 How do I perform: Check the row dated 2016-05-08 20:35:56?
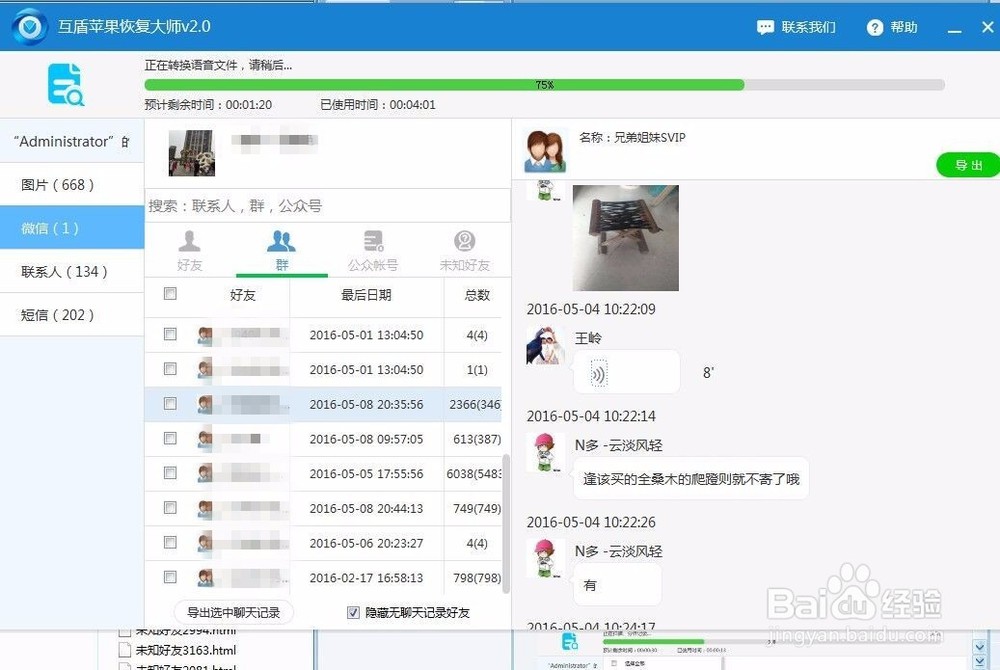tap(170, 404)
